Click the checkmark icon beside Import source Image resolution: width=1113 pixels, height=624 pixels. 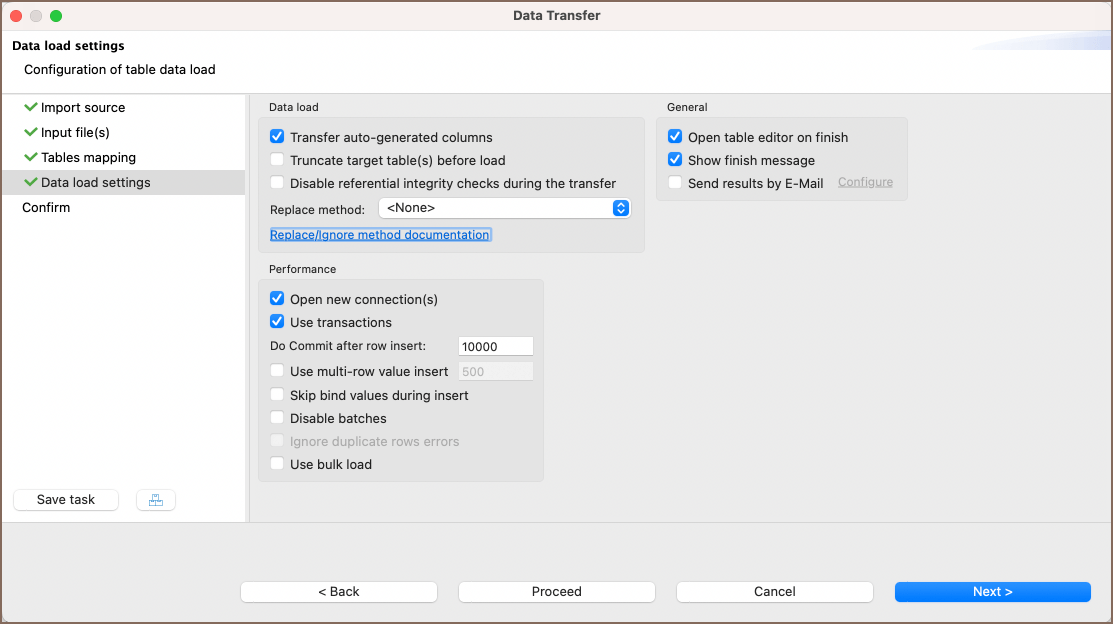click(32, 107)
